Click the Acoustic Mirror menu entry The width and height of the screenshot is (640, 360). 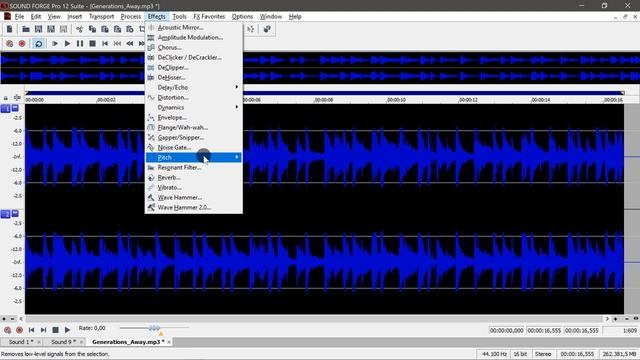coord(194,27)
